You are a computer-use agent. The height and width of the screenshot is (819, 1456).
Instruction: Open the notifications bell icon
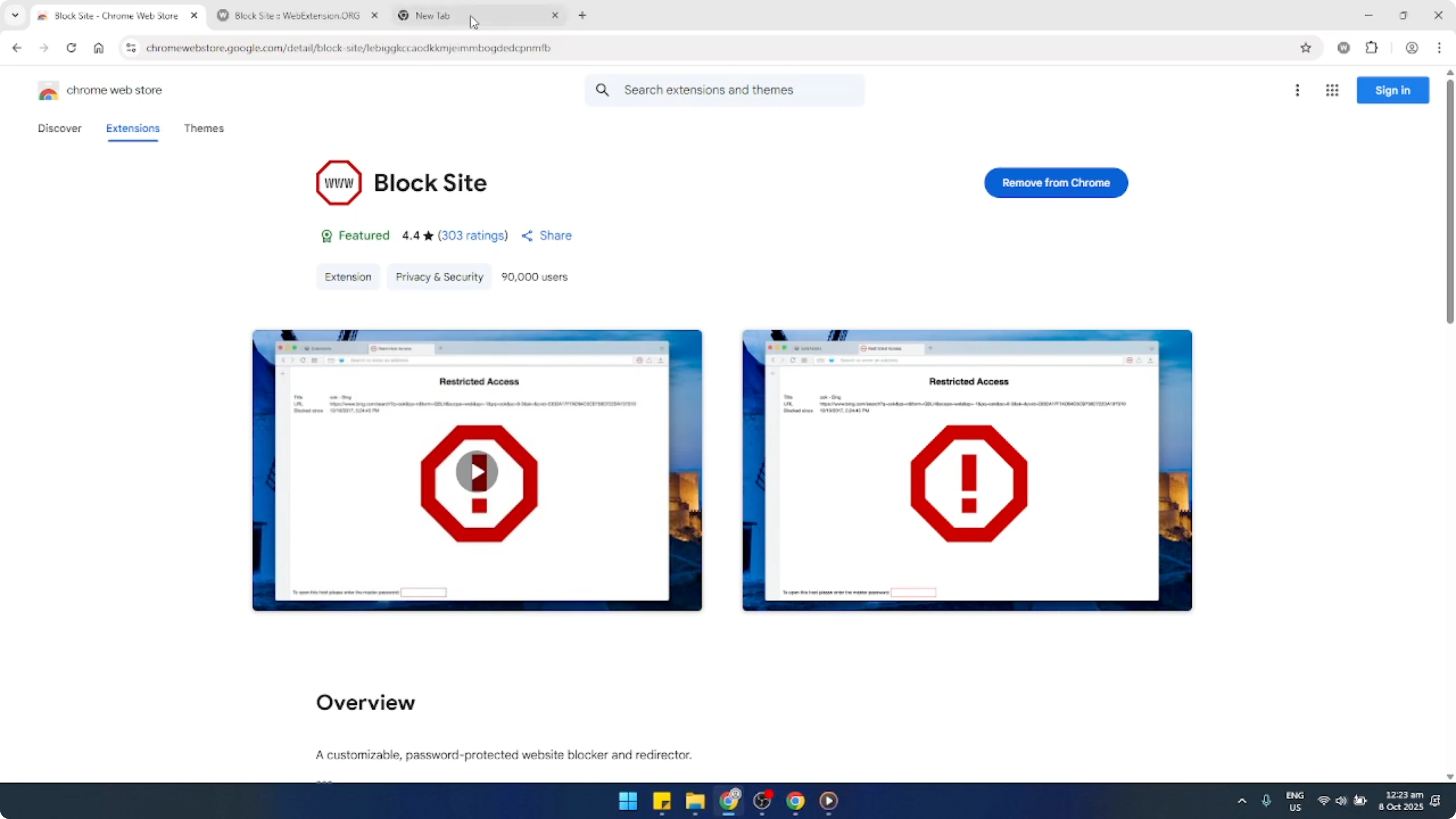[x=1436, y=801]
